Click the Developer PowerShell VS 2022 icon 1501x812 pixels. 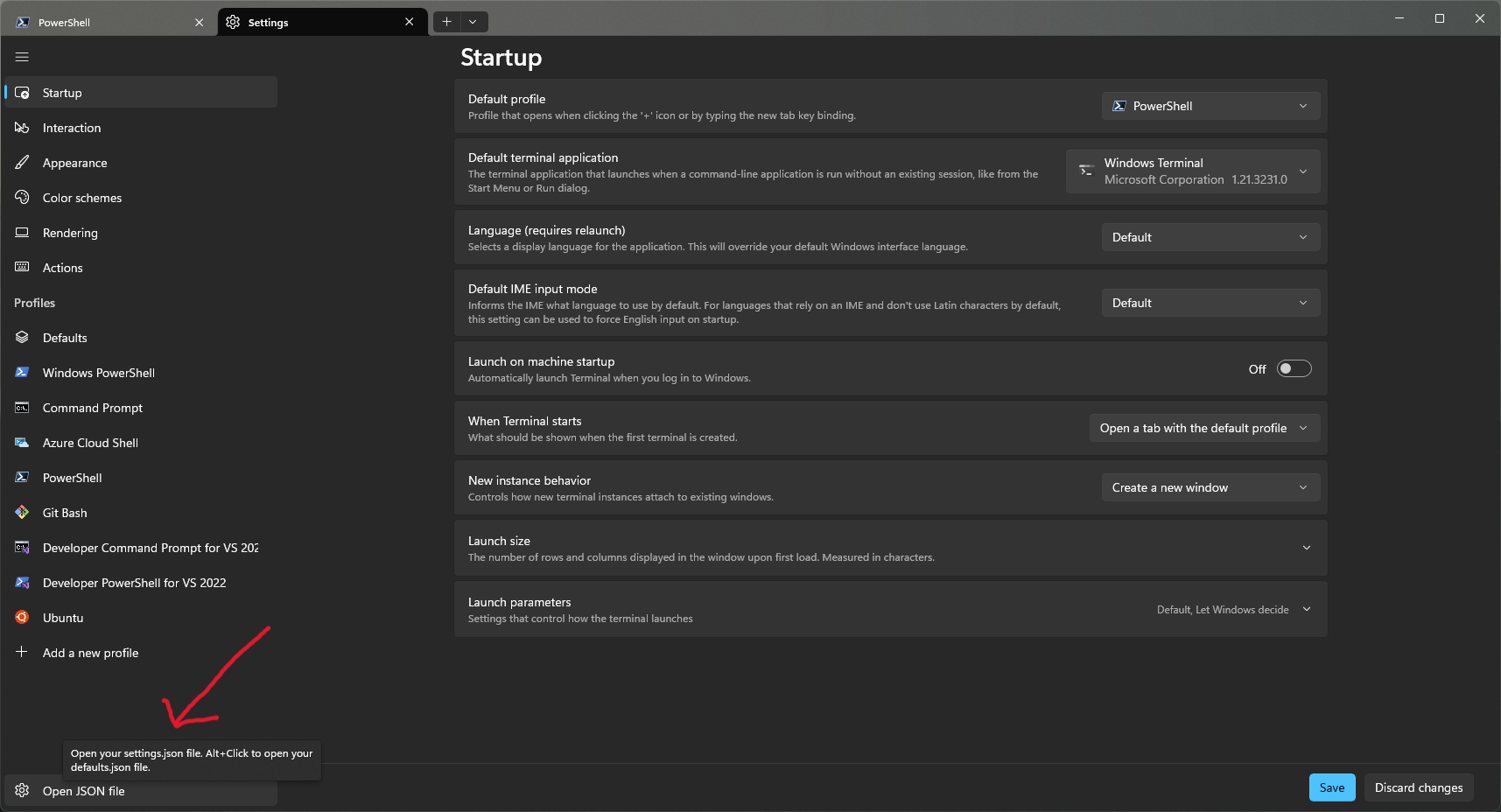point(22,583)
